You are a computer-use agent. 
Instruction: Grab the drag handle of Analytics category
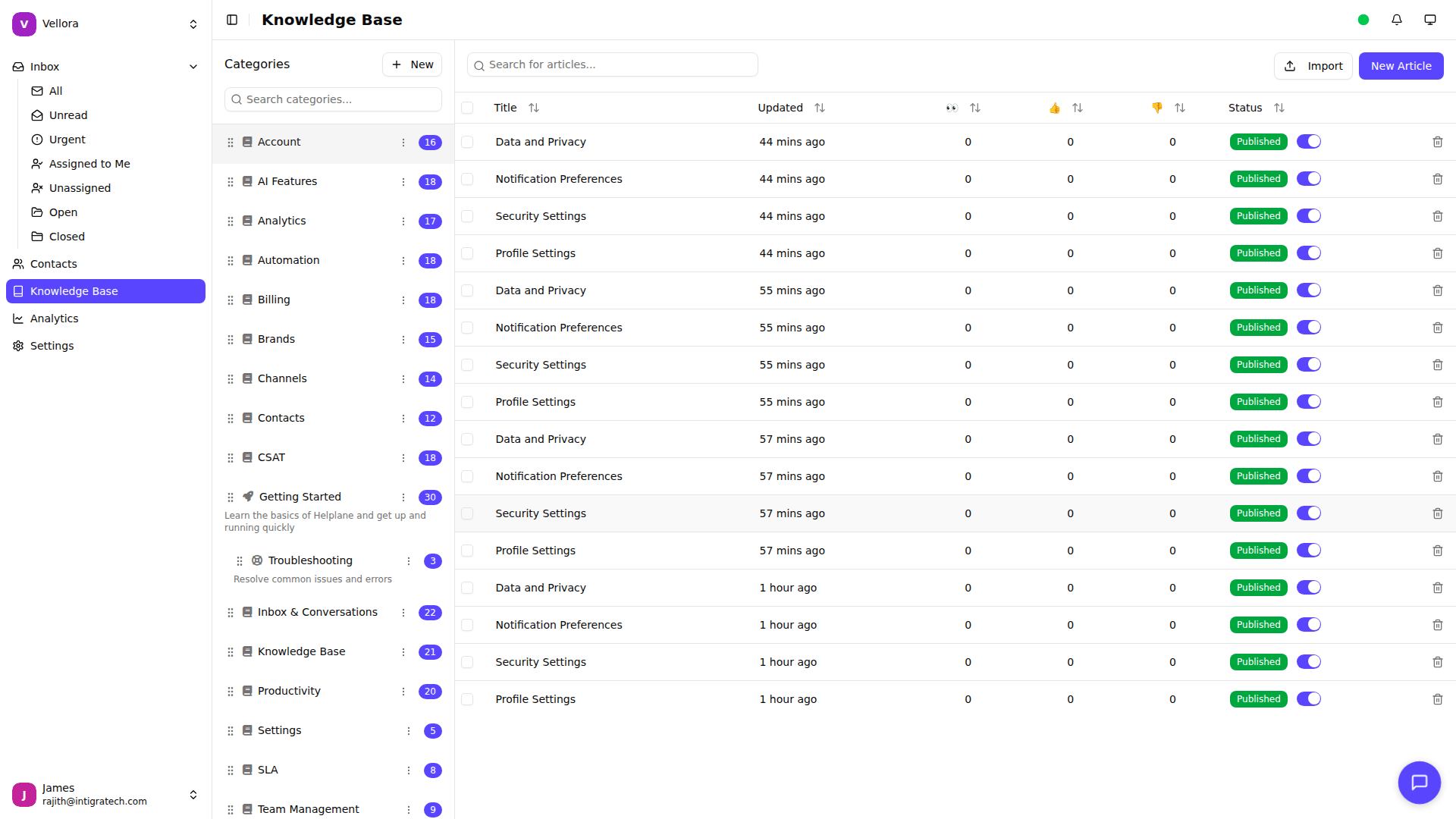231,221
